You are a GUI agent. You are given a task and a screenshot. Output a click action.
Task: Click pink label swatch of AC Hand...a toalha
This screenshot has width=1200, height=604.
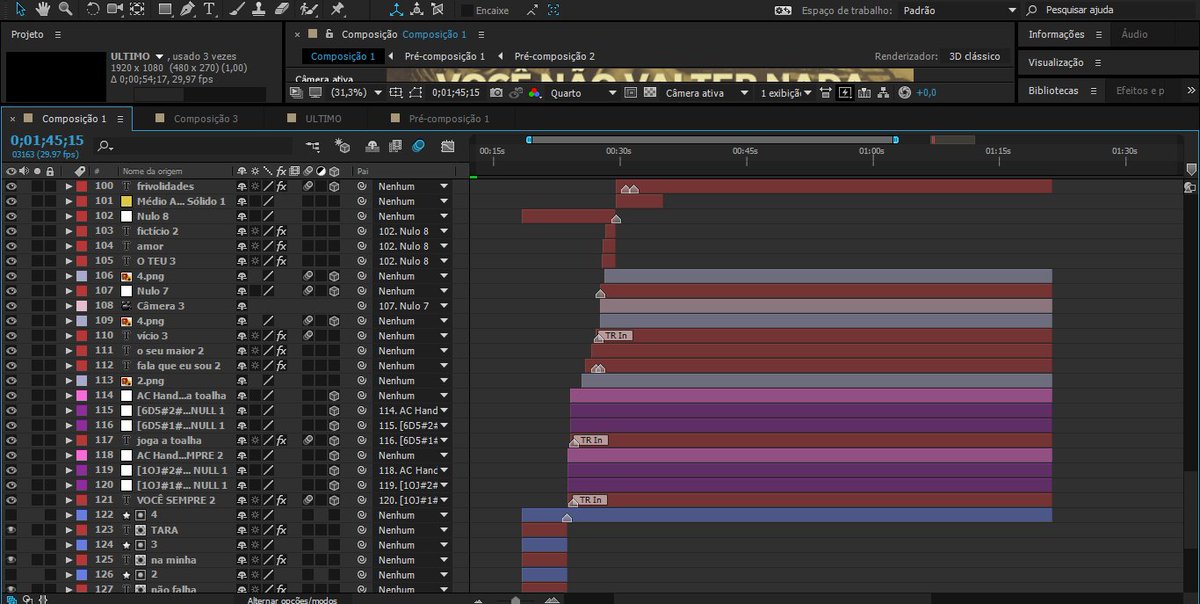pos(82,396)
